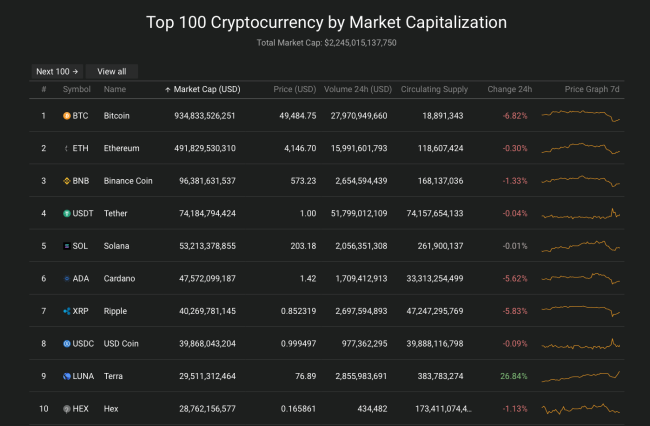650x426 pixels.
Task: Click the Binance Coin BNB icon
Action: pos(67,181)
